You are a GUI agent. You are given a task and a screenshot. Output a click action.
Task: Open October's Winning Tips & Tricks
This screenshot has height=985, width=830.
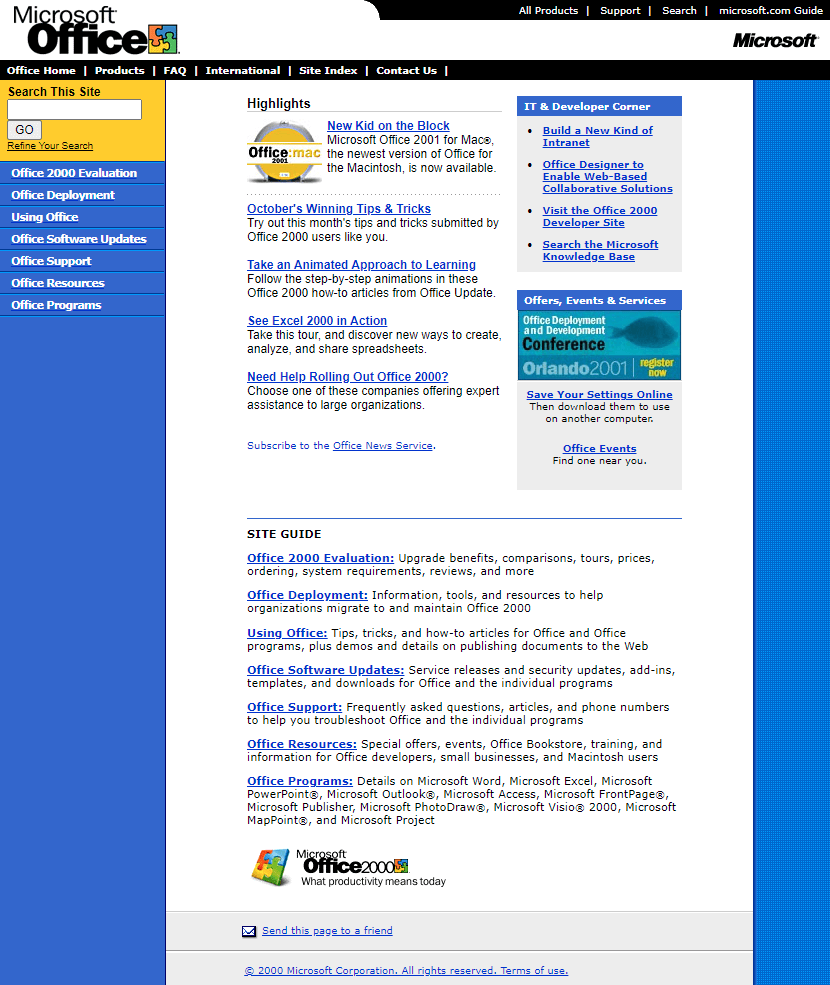point(339,209)
